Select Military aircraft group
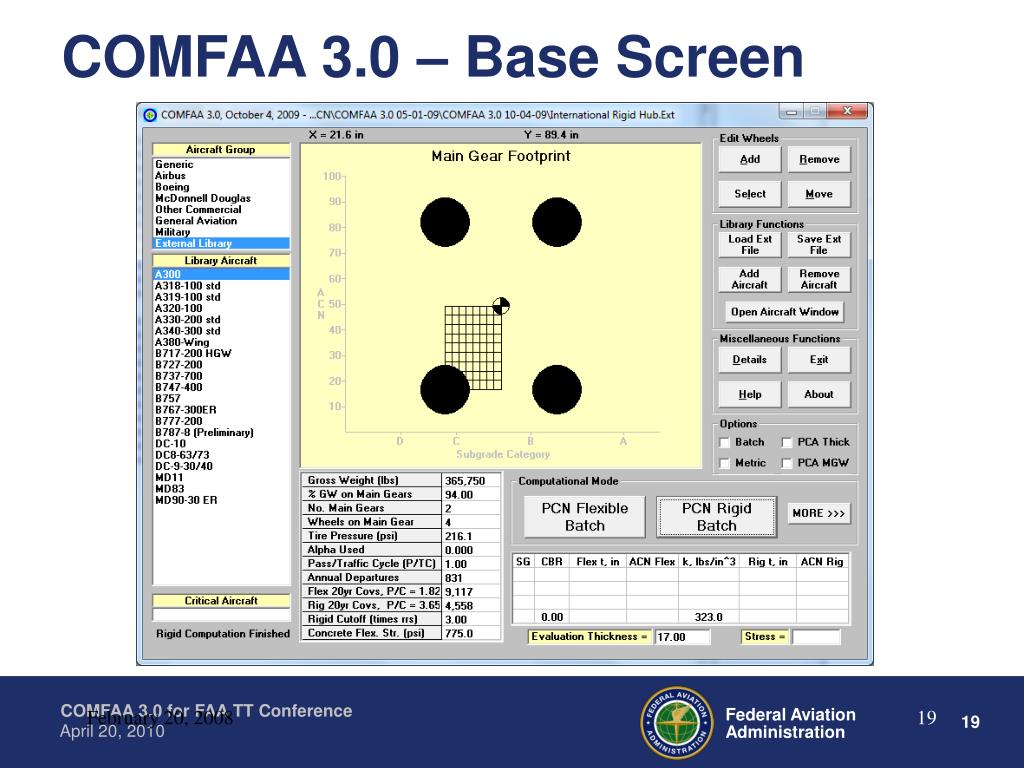 click(x=221, y=232)
